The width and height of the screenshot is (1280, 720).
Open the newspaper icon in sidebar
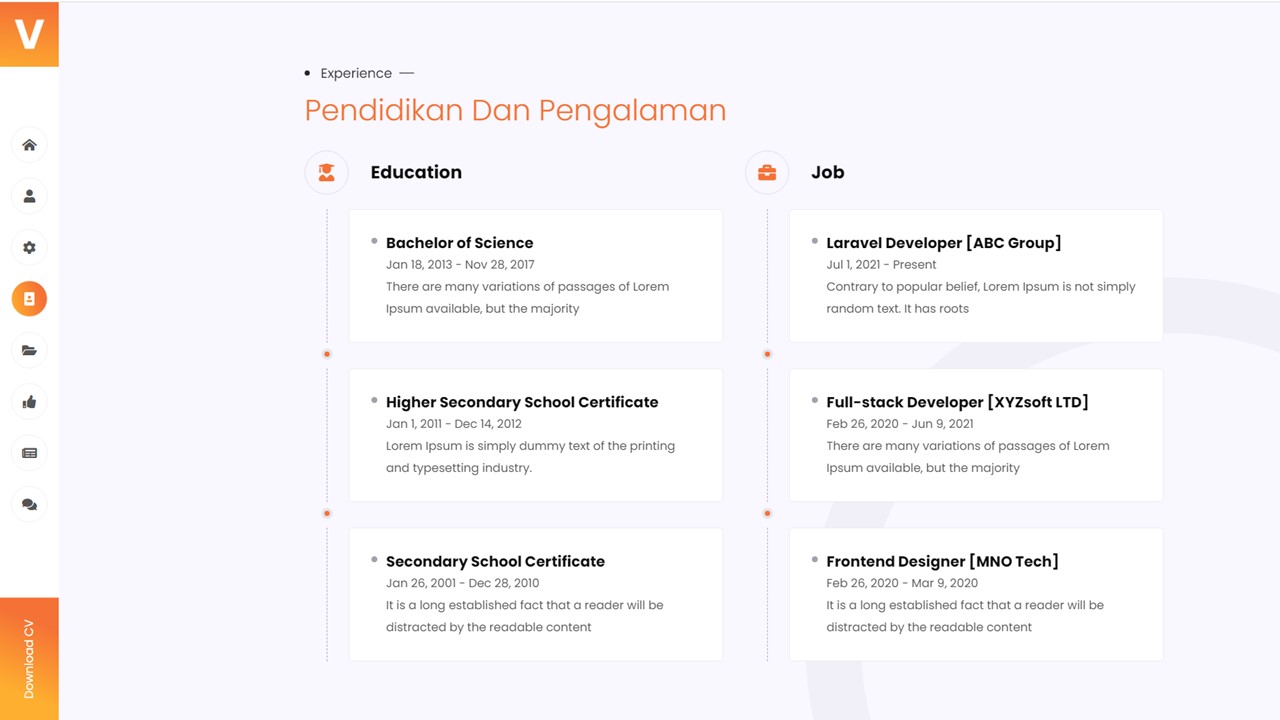29,453
